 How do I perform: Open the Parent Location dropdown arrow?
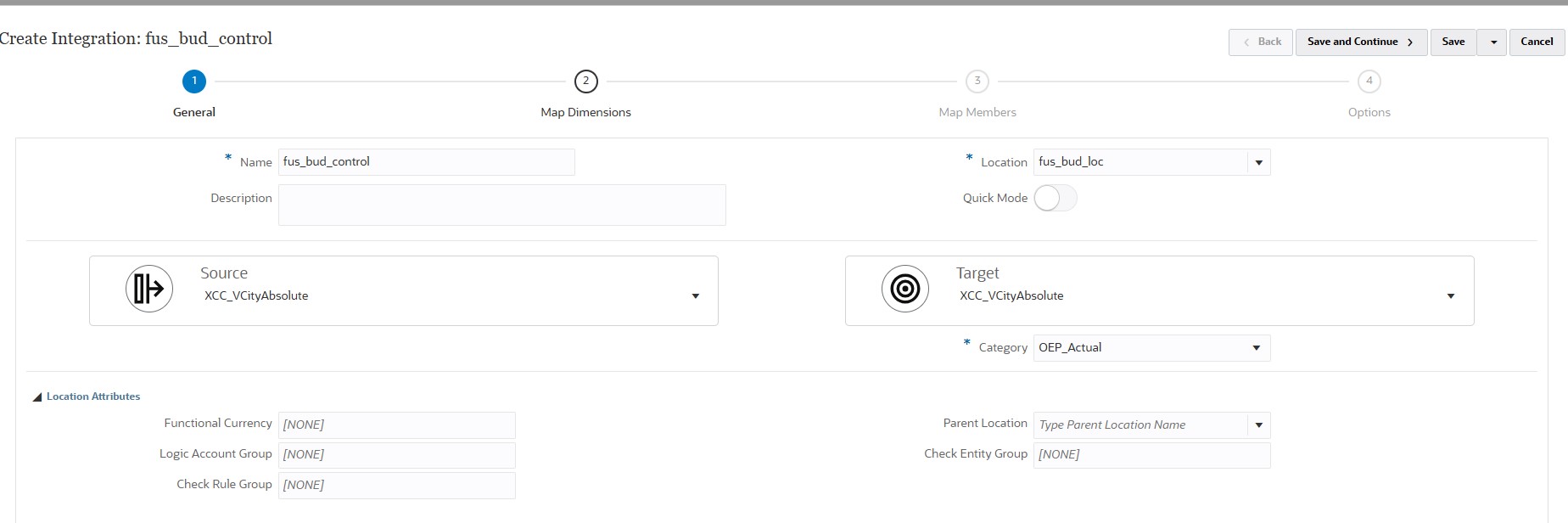pyautogui.click(x=1258, y=425)
